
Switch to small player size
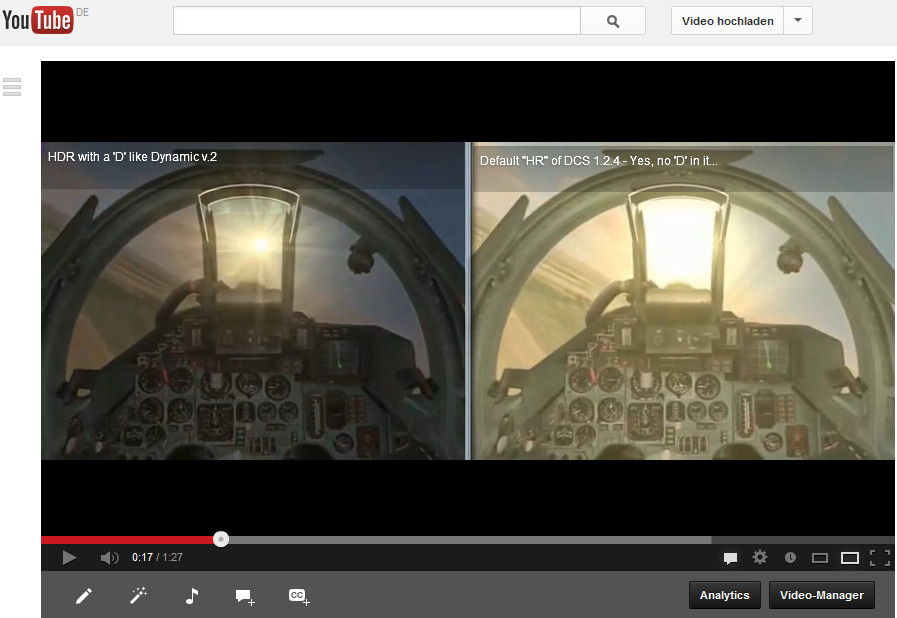click(x=820, y=557)
